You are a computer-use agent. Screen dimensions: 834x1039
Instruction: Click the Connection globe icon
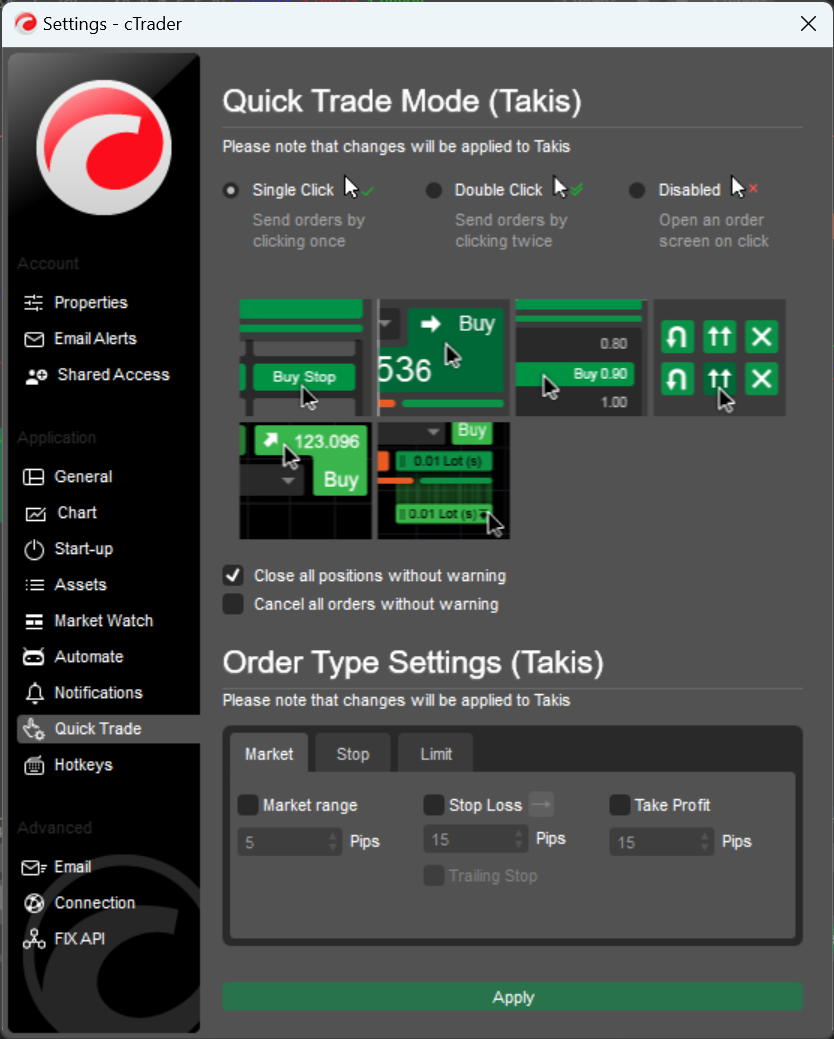tap(34, 903)
